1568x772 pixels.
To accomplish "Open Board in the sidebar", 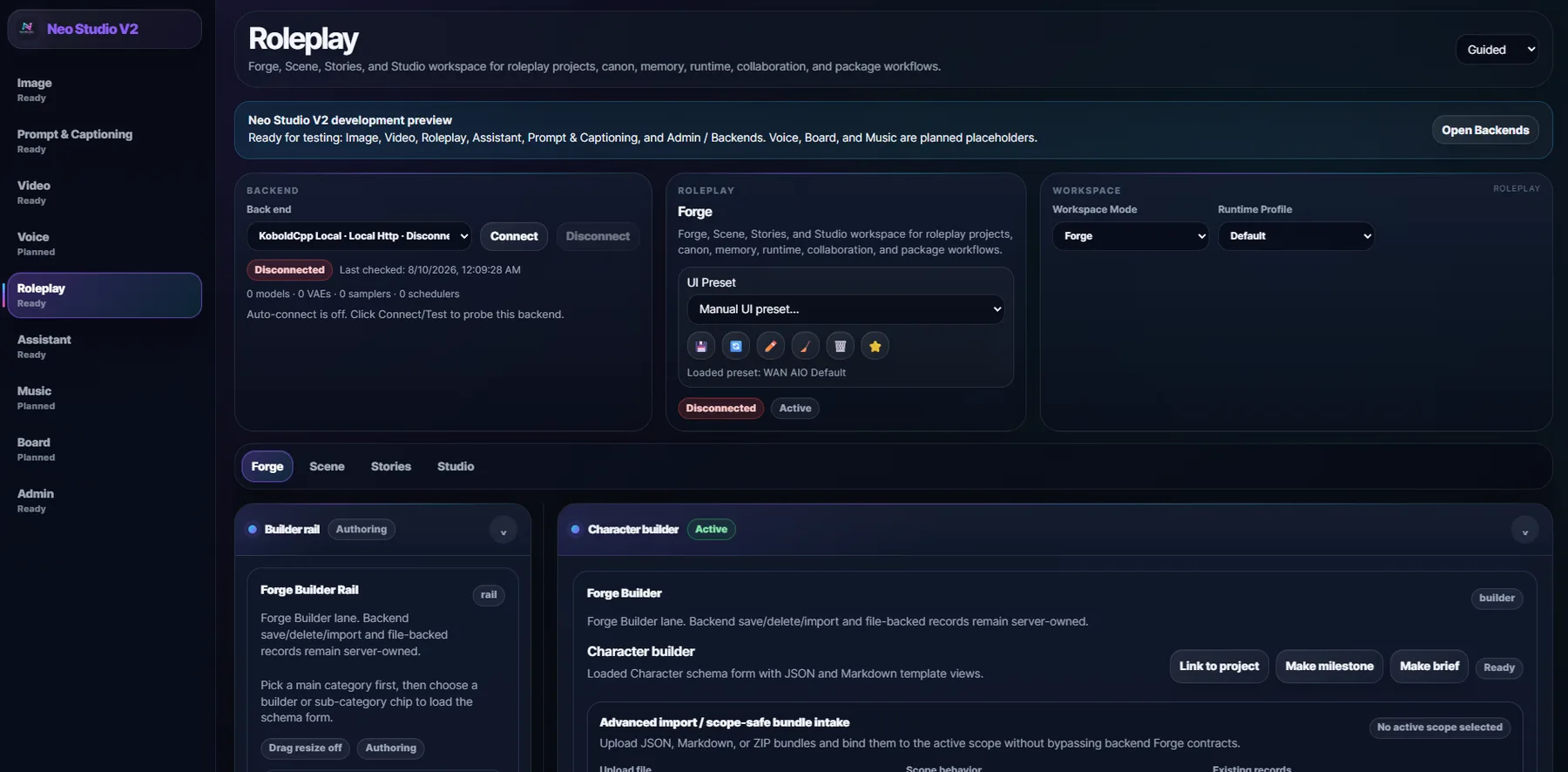I will point(105,450).
